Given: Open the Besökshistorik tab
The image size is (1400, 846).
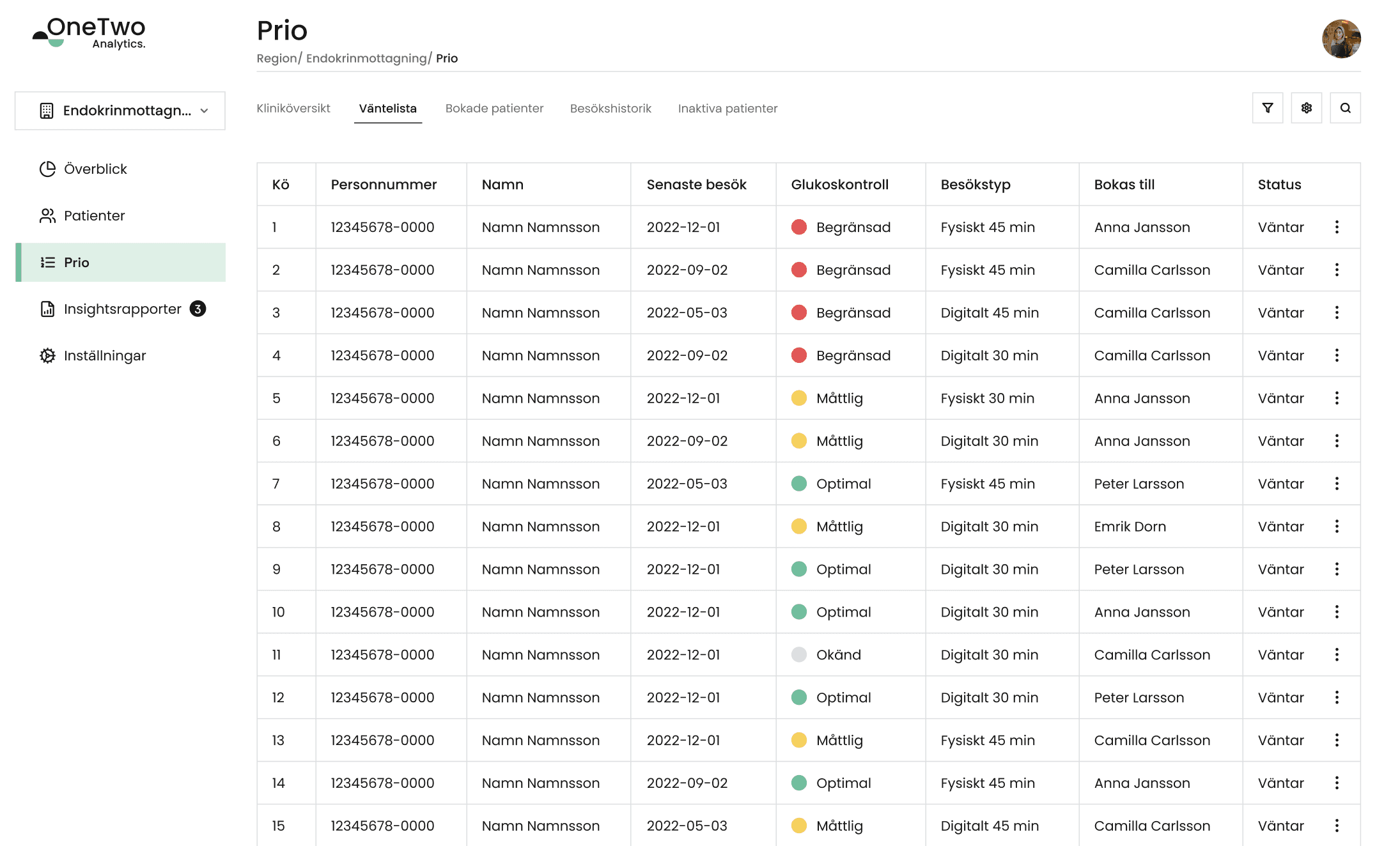Looking at the screenshot, I should coord(611,108).
